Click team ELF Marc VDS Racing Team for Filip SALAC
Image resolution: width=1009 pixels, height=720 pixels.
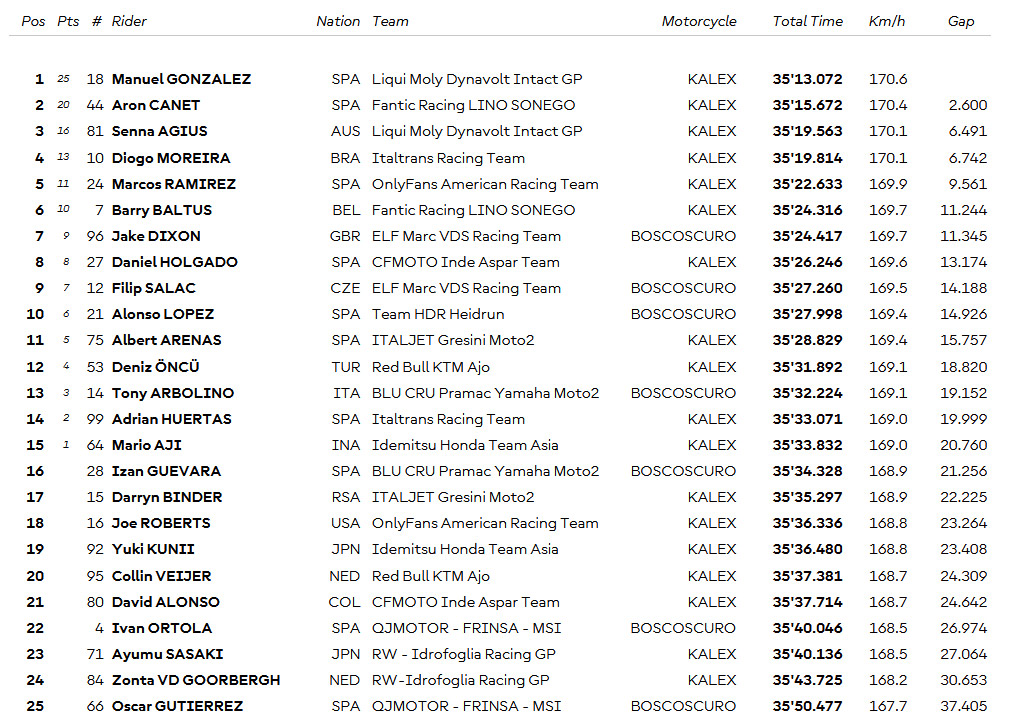[466, 288]
